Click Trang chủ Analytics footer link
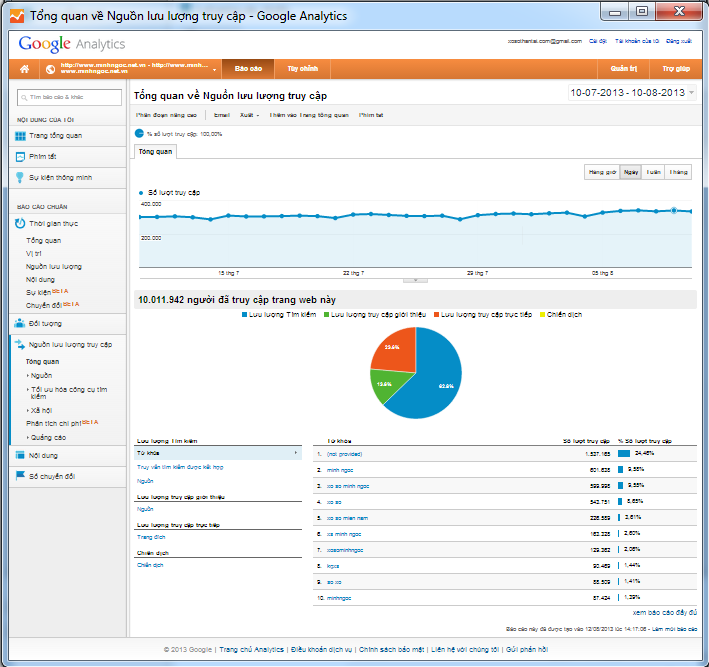Viewport: 709px width, 667px height. [x=251, y=649]
